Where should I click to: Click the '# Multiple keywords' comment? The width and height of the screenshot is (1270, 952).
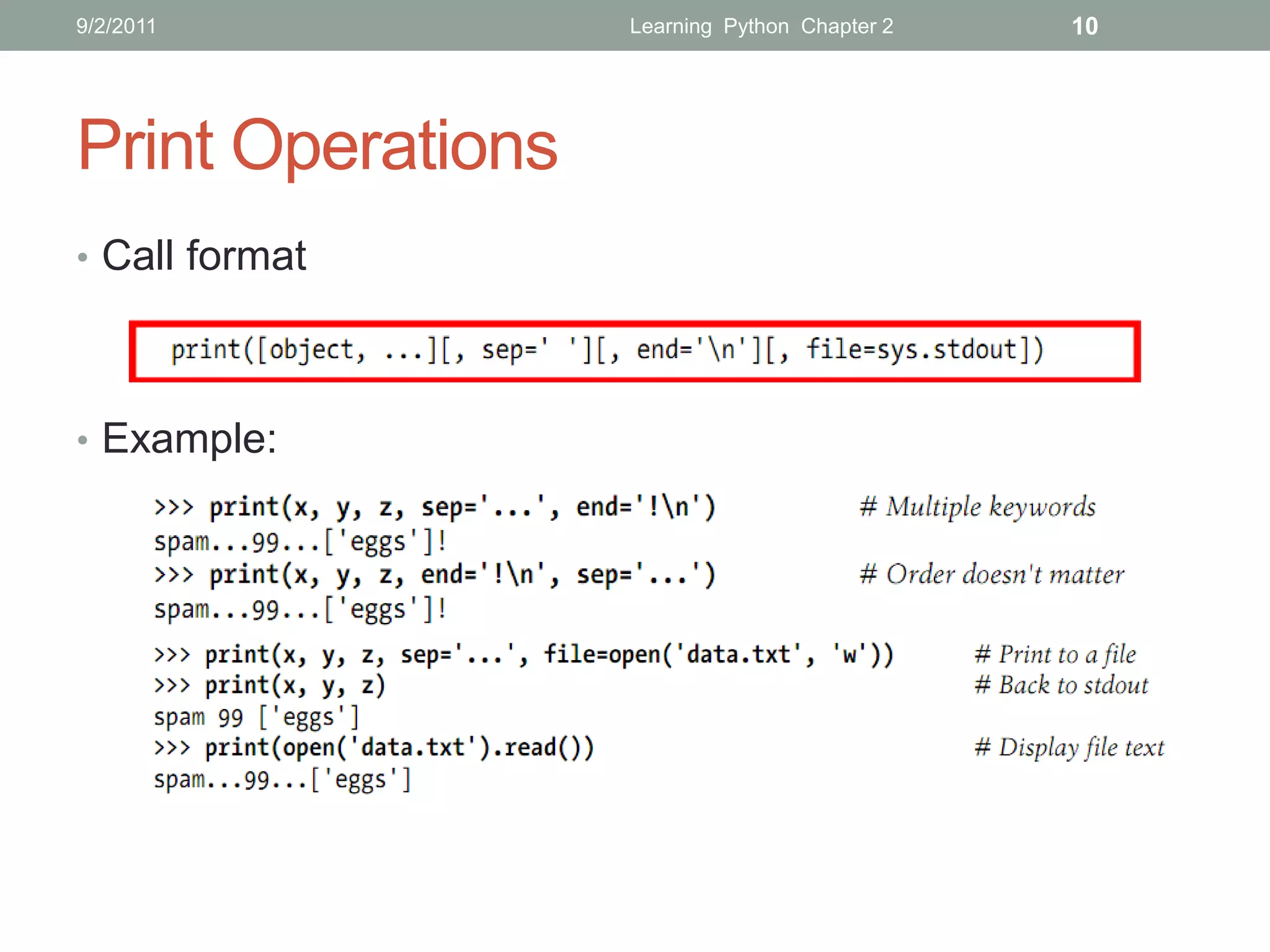click(977, 508)
